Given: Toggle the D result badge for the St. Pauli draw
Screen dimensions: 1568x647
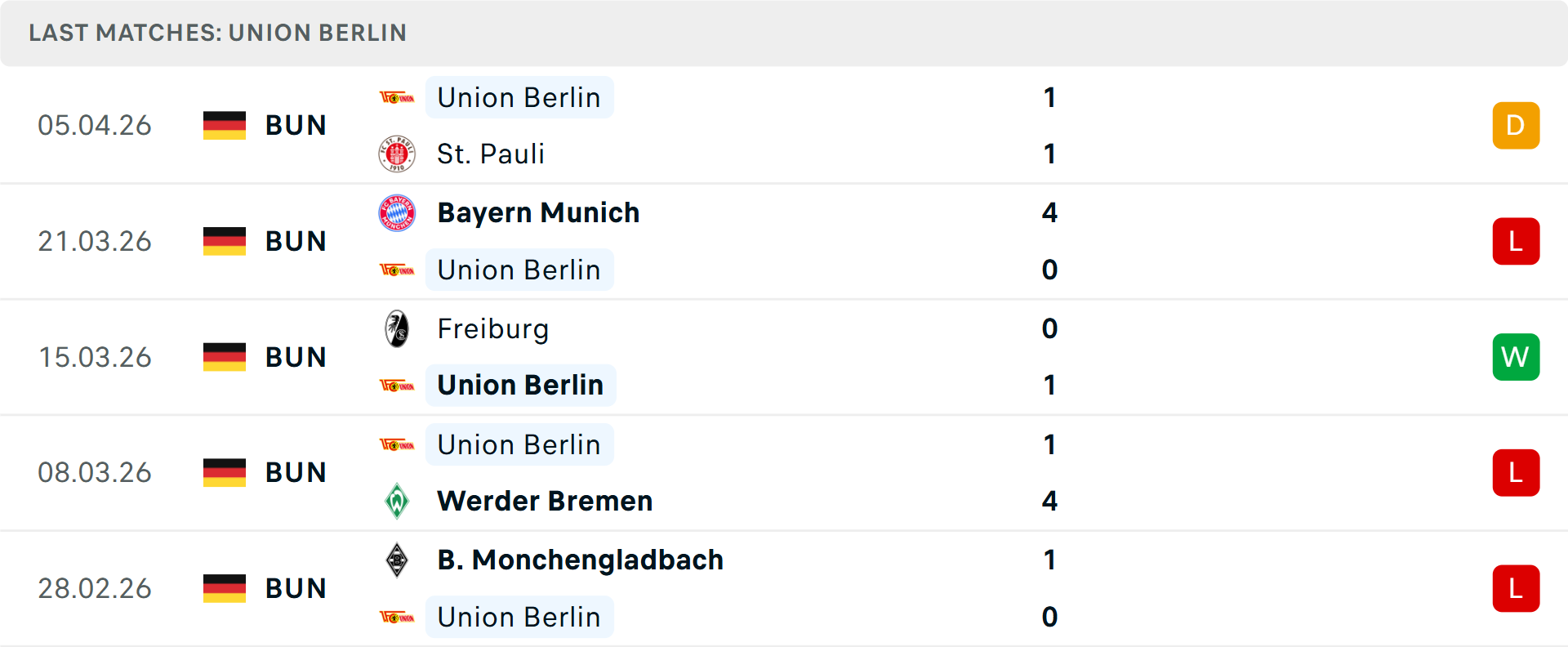Looking at the screenshot, I should point(1516,125).
